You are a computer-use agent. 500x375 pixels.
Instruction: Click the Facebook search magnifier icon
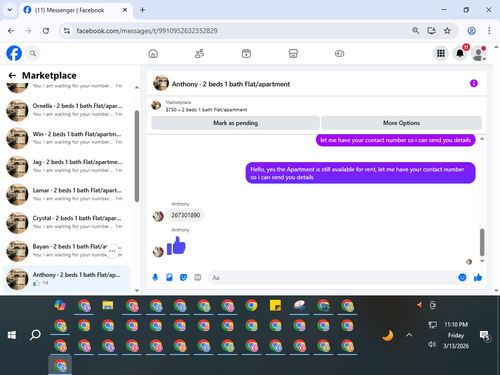click(33, 53)
